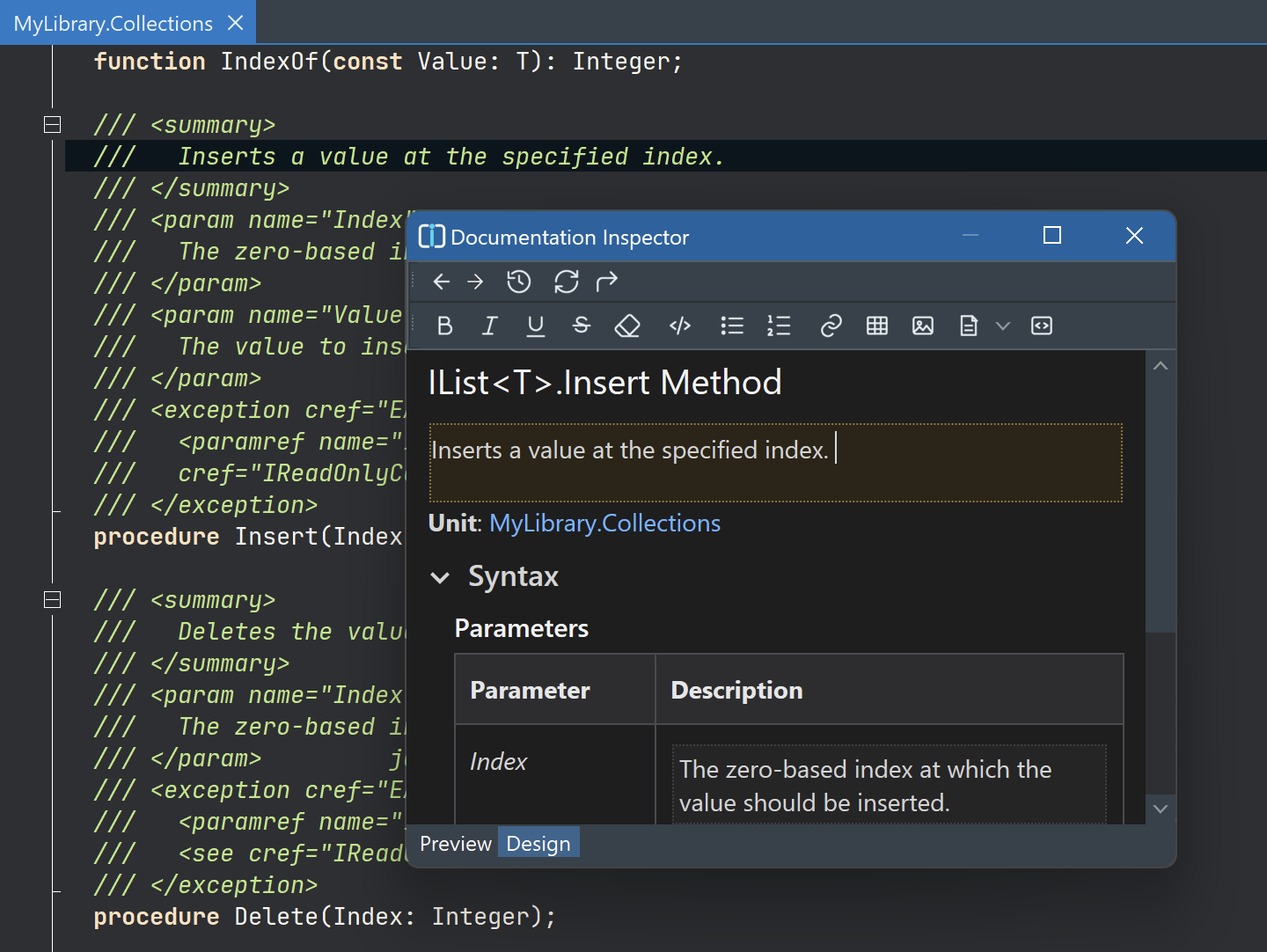1267x952 pixels.
Task: Click the refresh sync icon
Action: pyautogui.click(x=566, y=282)
